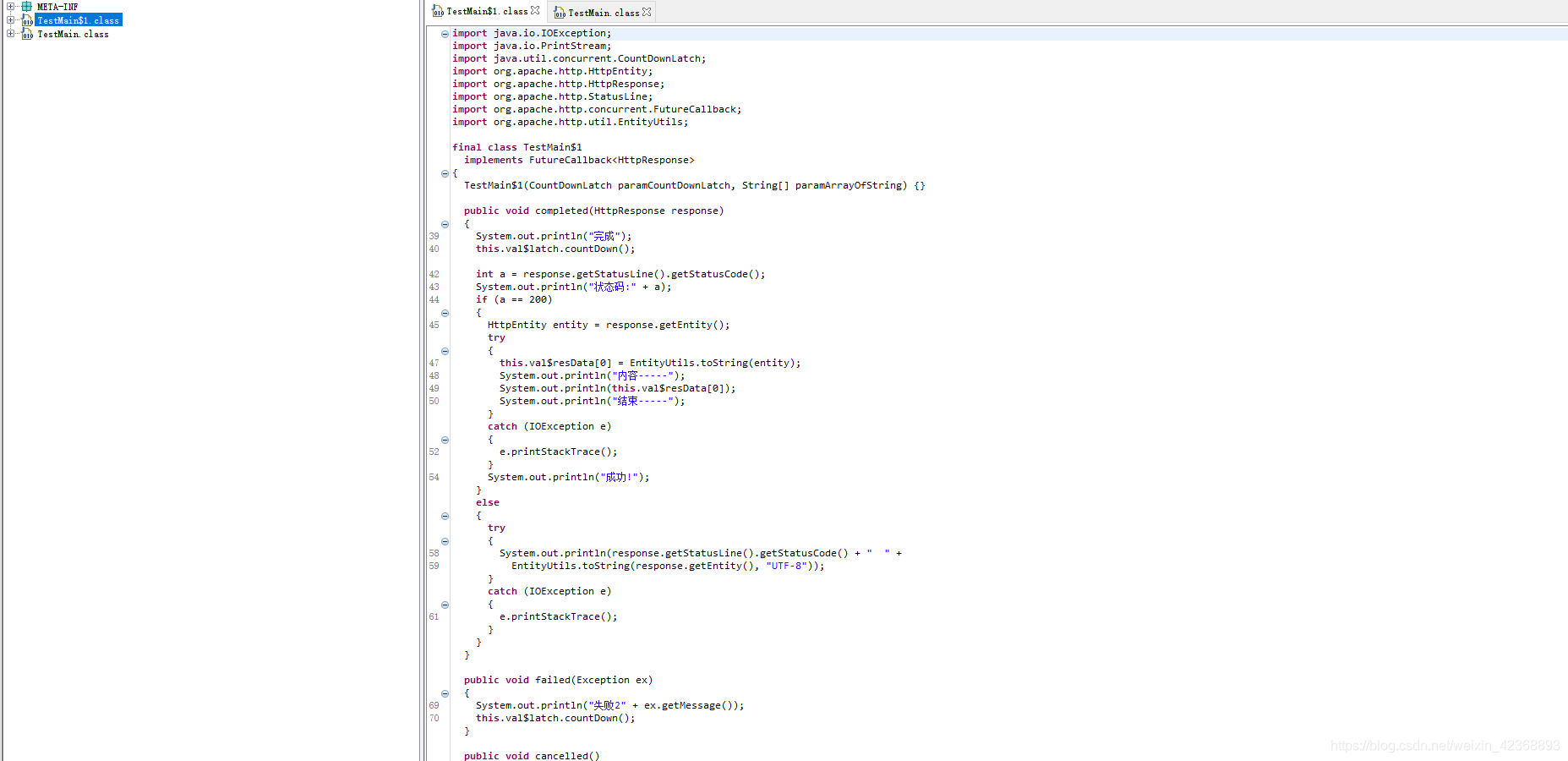Collapse the else block fold marker

click(x=445, y=516)
